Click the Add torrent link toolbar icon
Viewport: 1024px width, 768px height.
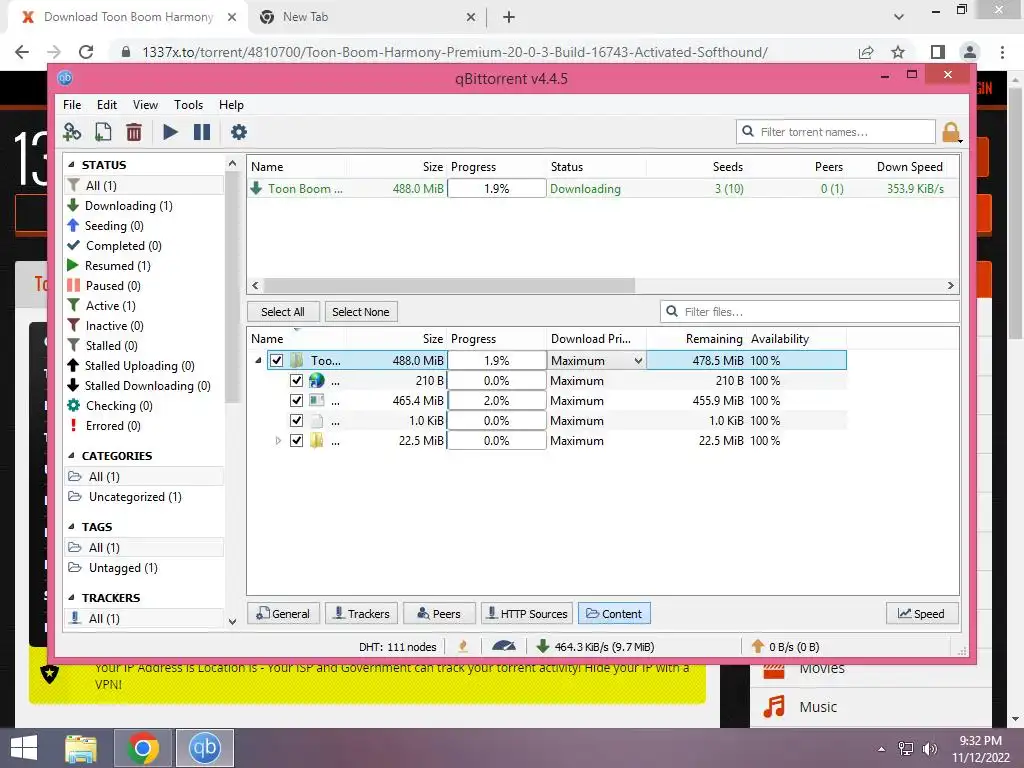pos(72,132)
